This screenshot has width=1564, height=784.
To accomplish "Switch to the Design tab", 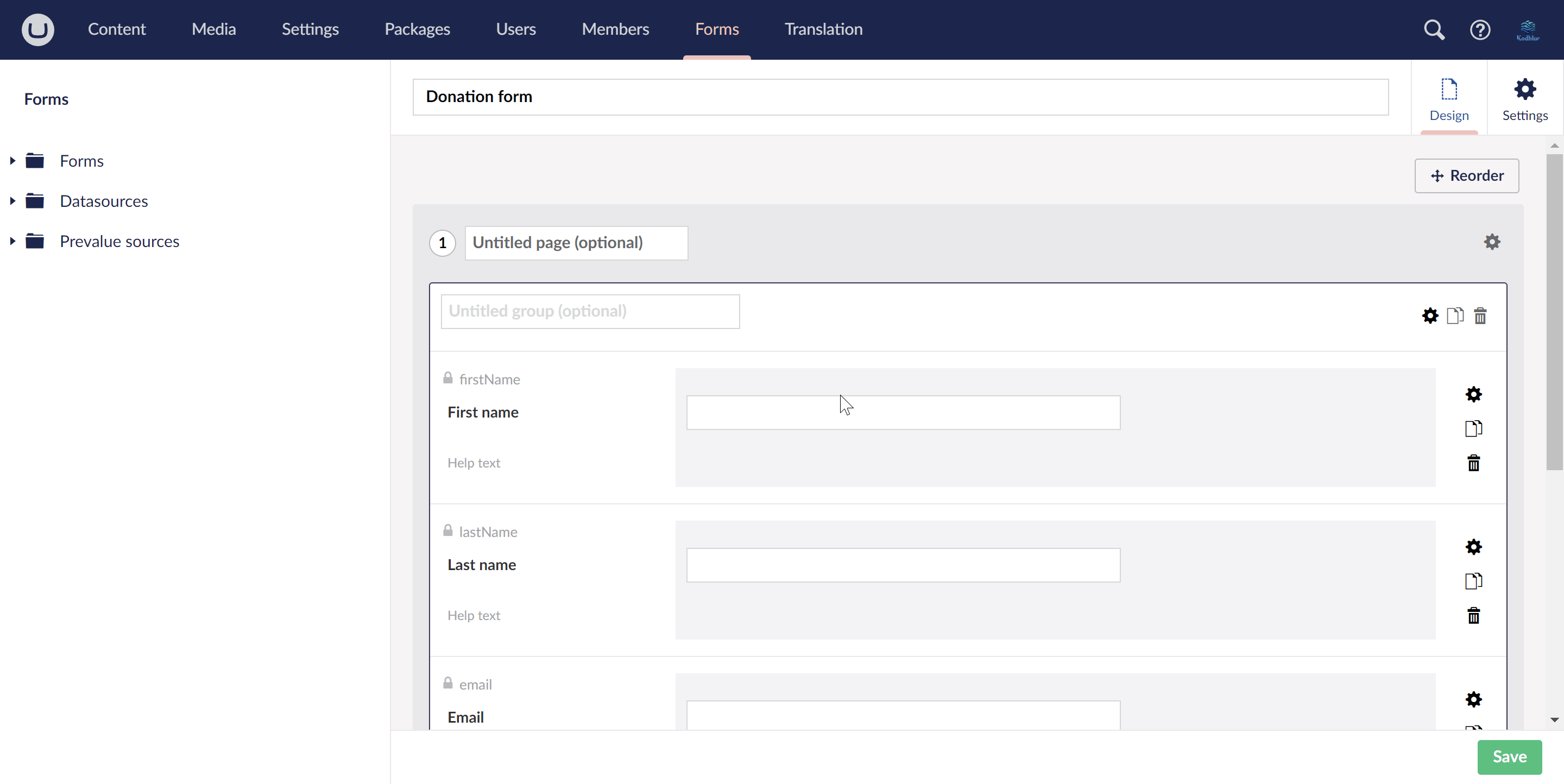I will (x=1449, y=99).
